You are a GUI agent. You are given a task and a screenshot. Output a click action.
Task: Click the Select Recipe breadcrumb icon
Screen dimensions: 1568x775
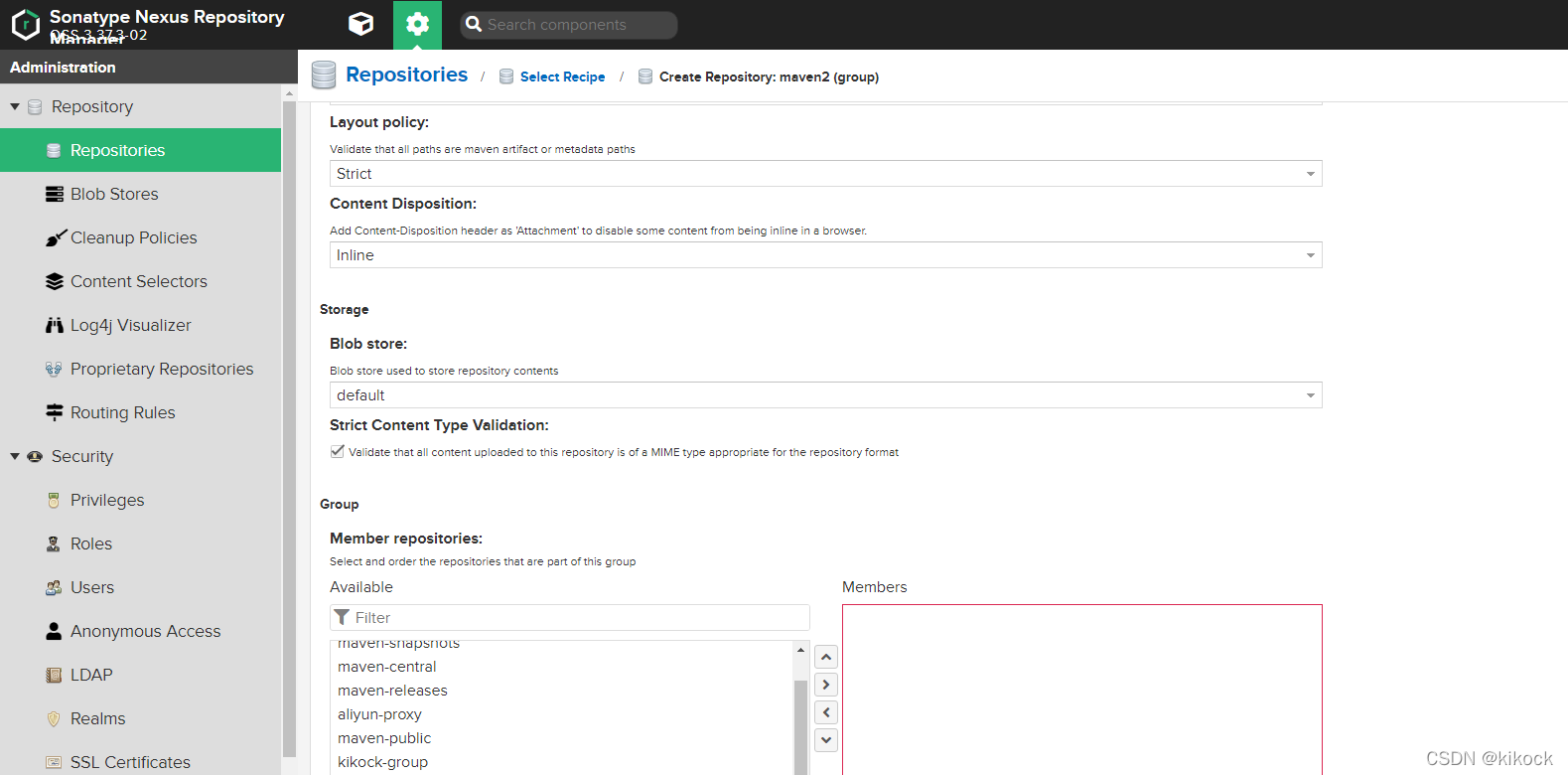[x=506, y=77]
